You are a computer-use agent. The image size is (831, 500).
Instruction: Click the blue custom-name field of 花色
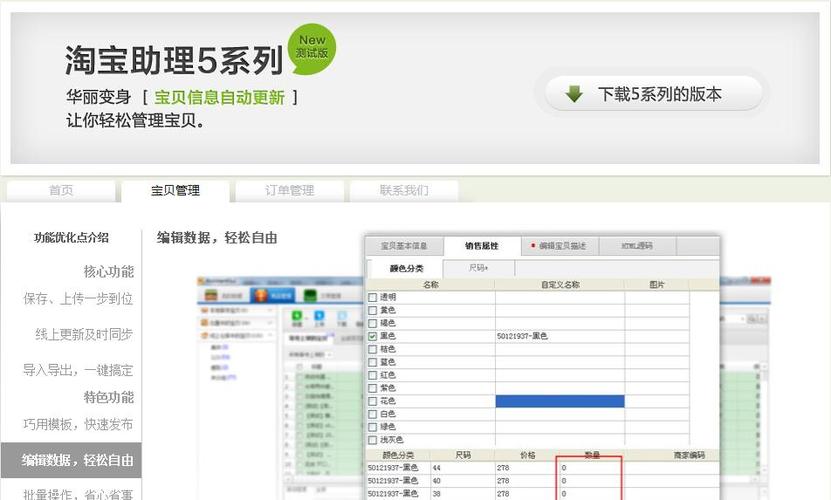click(560, 401)
